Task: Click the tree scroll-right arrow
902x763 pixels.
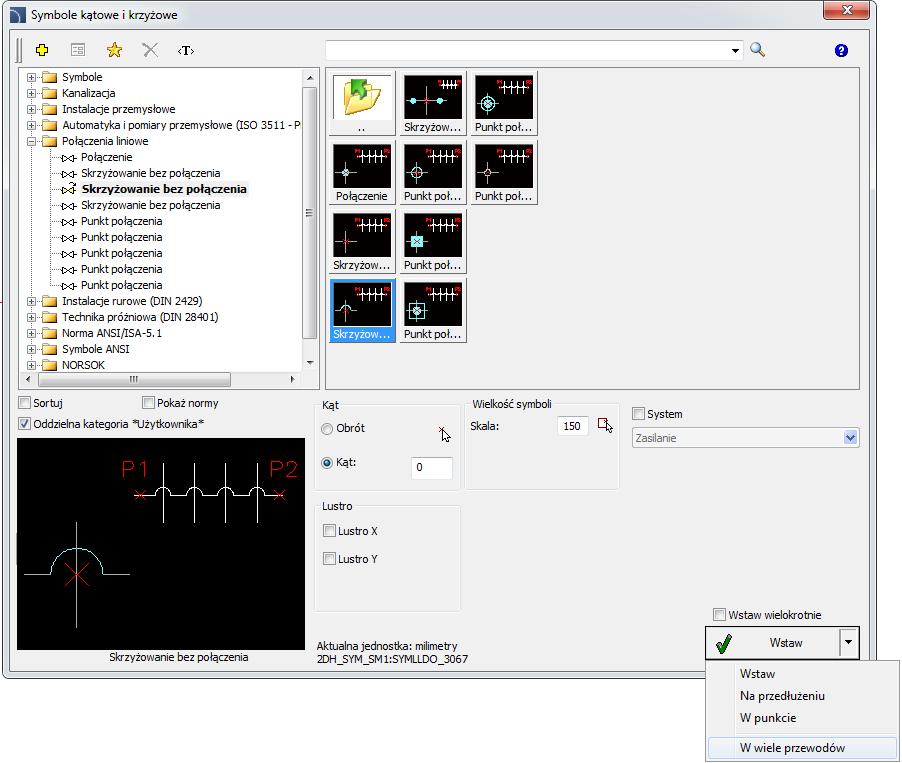Action: (292, 379)
